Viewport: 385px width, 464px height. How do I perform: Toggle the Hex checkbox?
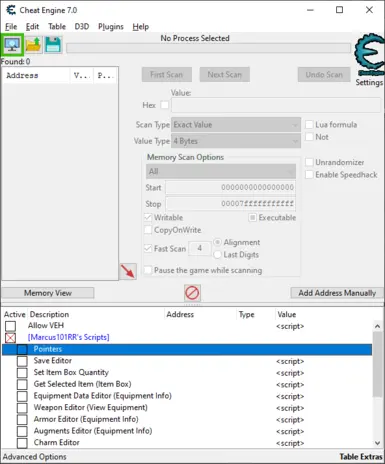[164, 105]
